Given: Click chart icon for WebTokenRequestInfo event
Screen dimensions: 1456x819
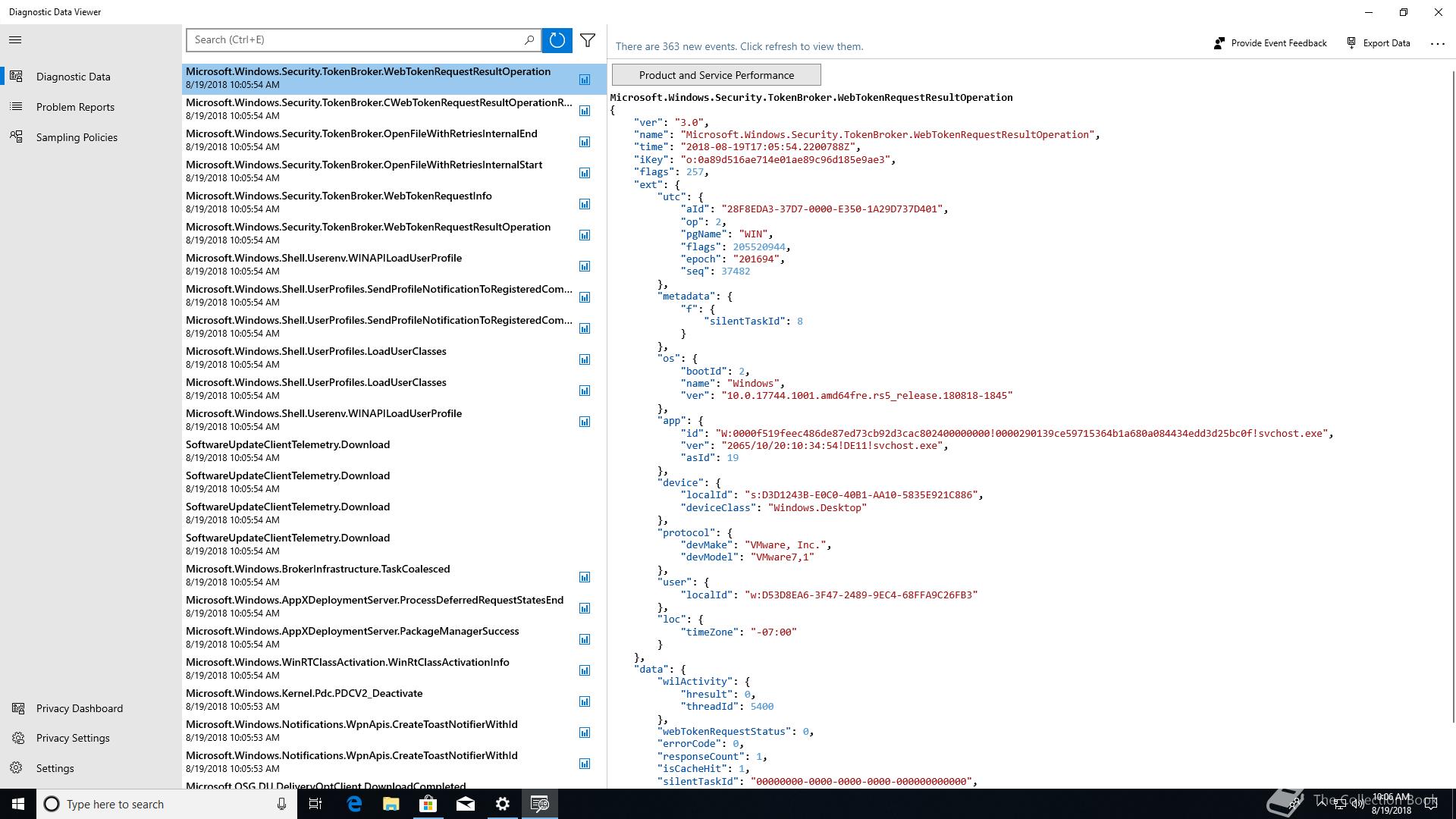Looking at the screenshot, I should tap(585, 204).
